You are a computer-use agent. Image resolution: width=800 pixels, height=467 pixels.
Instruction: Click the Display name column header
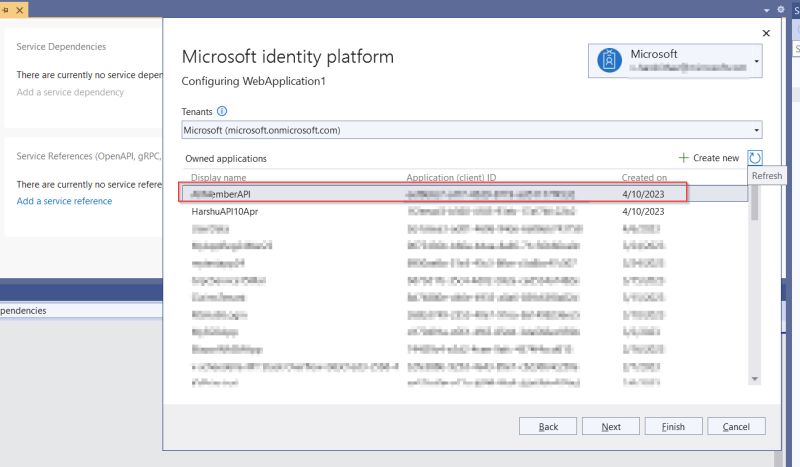[218, 178]
